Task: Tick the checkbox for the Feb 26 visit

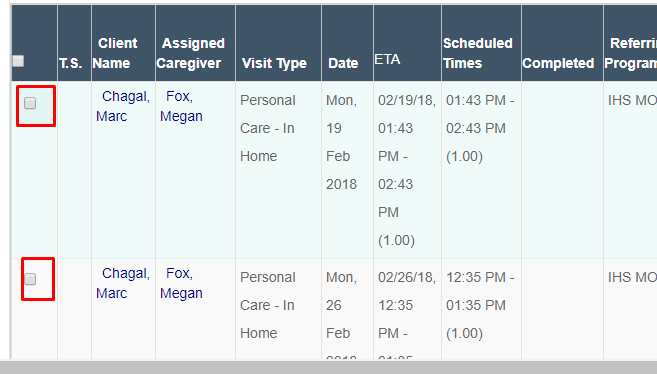Action: tap(30, 279)
